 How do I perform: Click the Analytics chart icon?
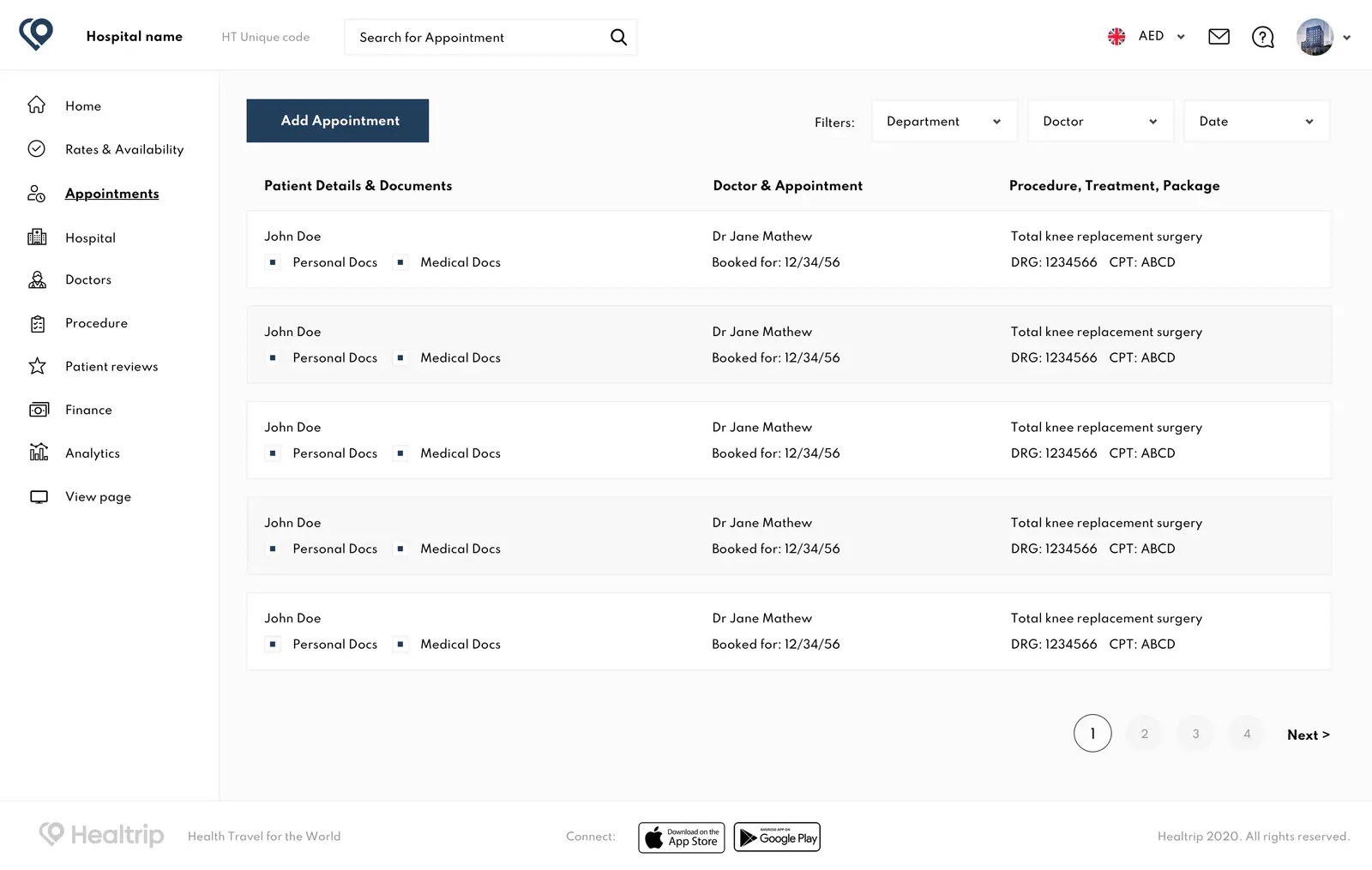39,452
